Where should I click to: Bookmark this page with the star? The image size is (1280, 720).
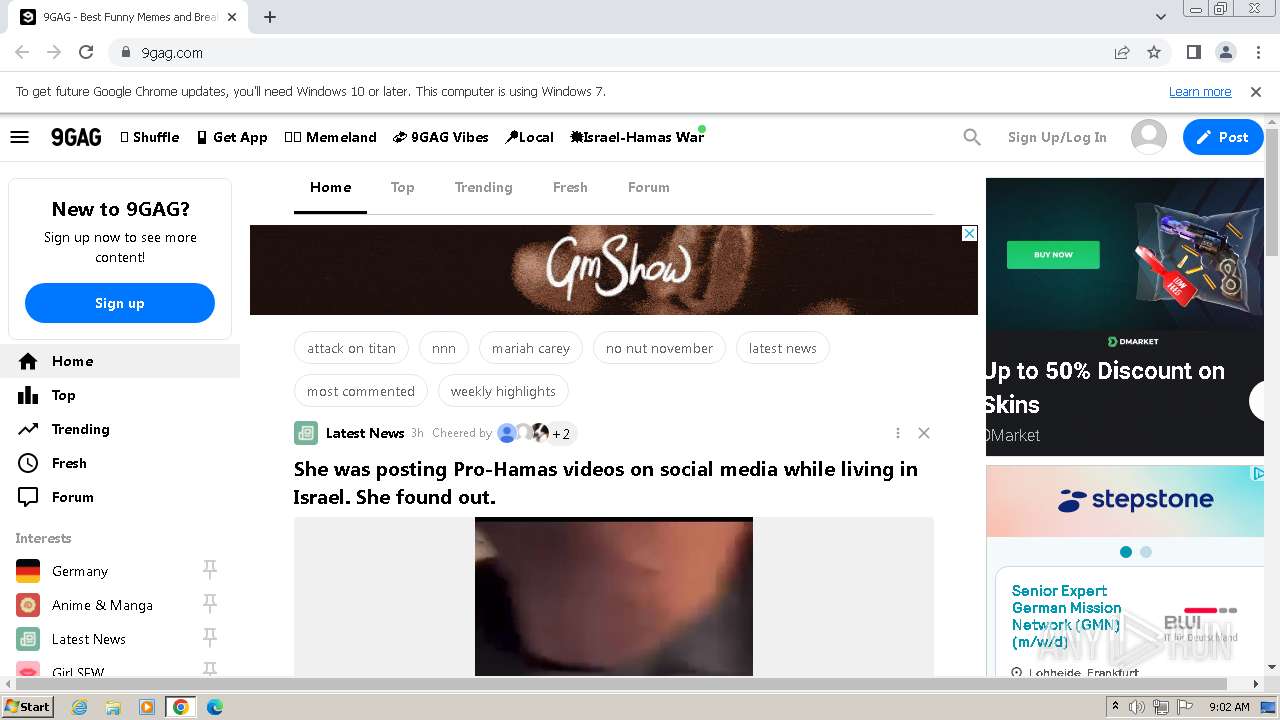[1154, 52]
